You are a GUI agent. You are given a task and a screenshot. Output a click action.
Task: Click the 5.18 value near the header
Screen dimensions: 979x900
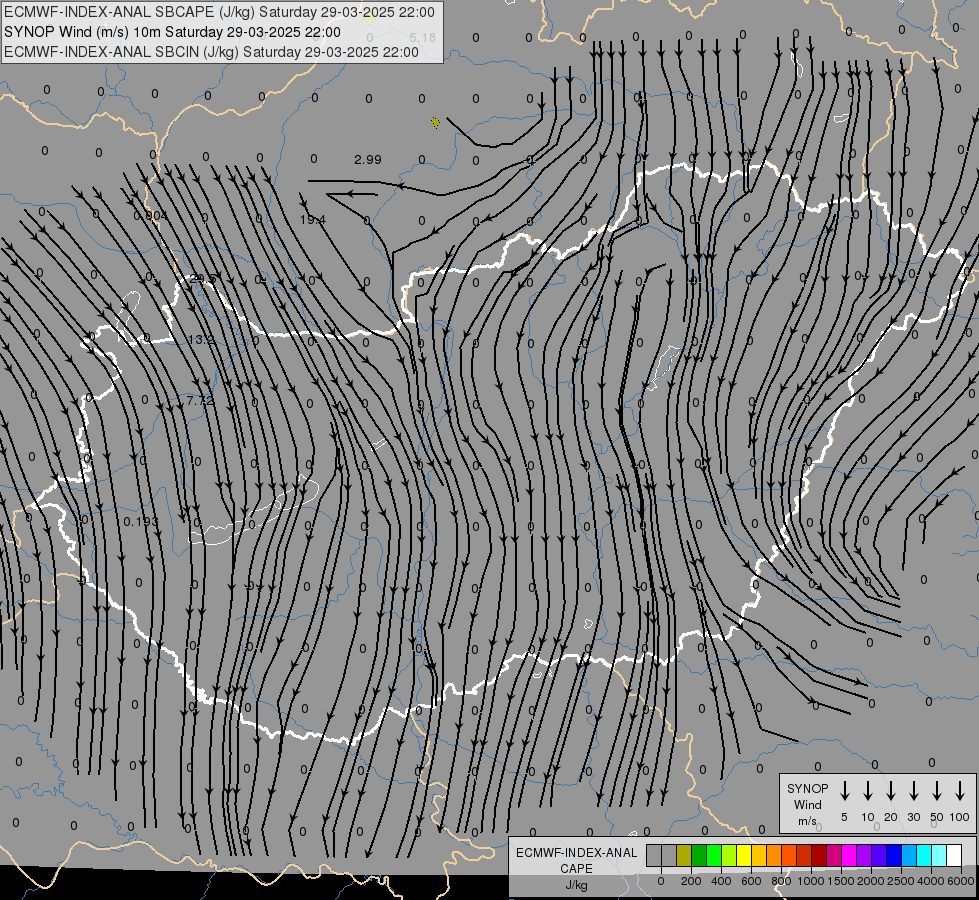[x=422, y=37]
